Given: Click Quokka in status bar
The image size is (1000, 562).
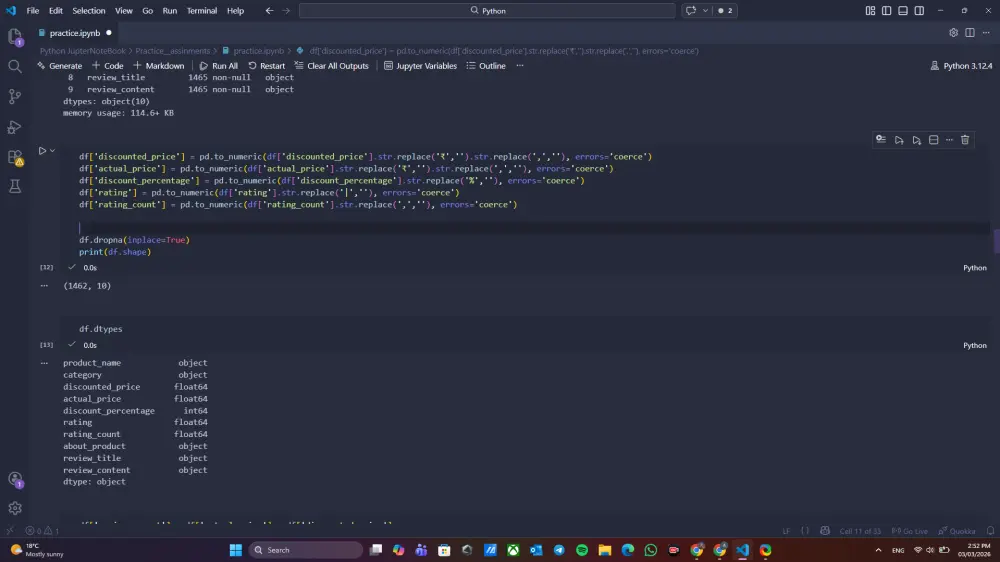Looking at the screenshot, I should pyautogui.click(x=957, y=531).
